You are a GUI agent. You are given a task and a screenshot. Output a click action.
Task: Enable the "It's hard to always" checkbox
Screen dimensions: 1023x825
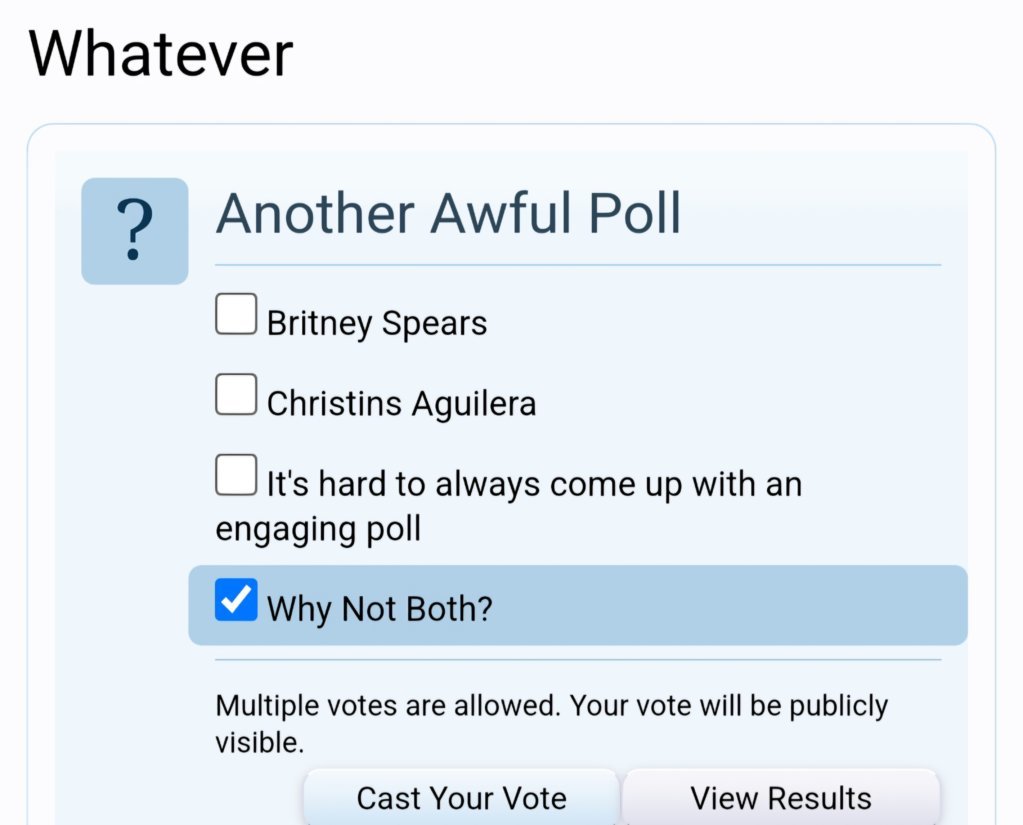236,475
